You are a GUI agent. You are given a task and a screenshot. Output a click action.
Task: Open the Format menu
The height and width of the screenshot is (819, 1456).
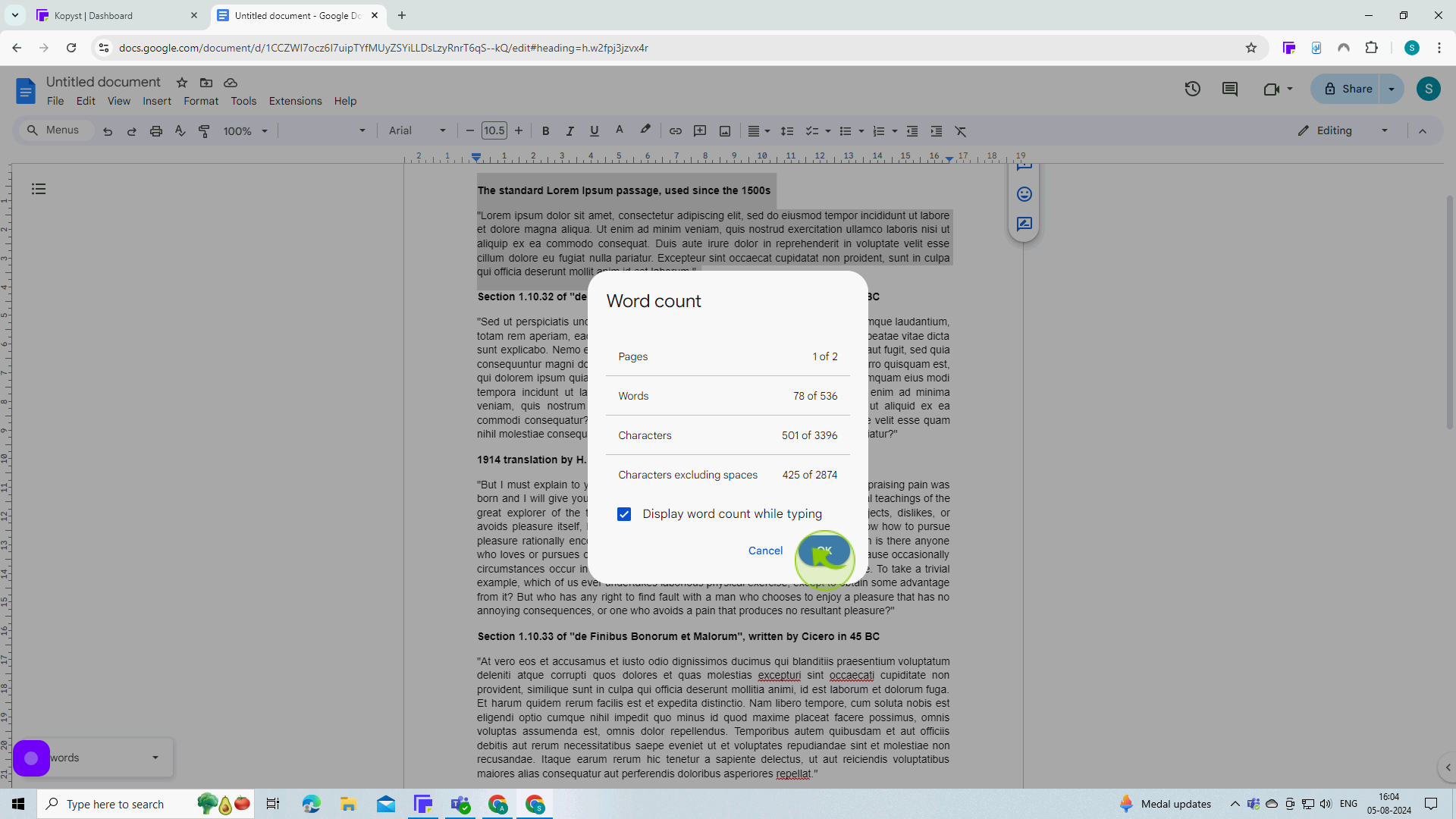[x=201, y=101]
